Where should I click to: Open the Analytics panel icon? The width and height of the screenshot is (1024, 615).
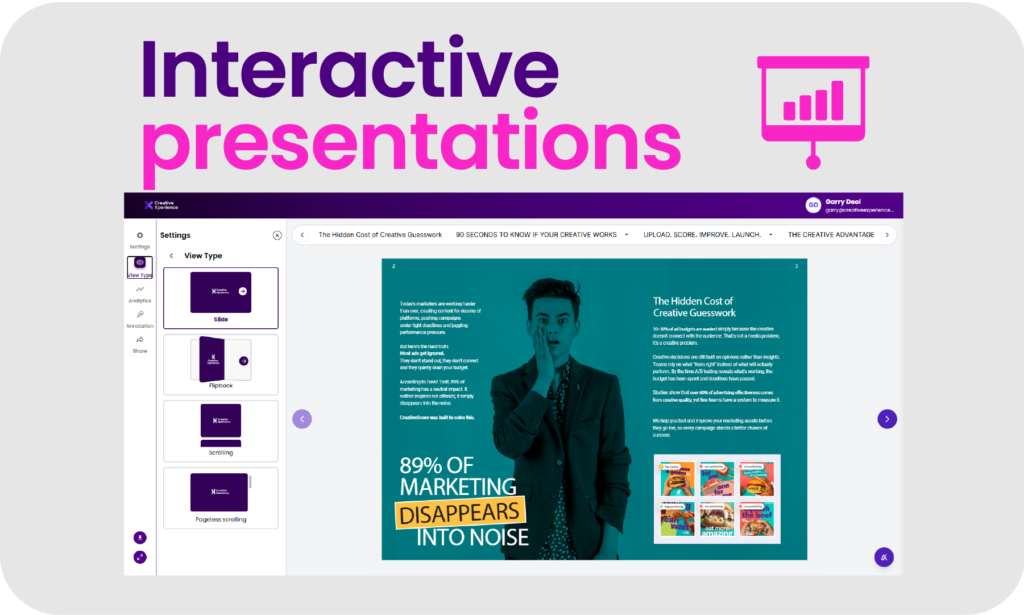pos(140,291)
